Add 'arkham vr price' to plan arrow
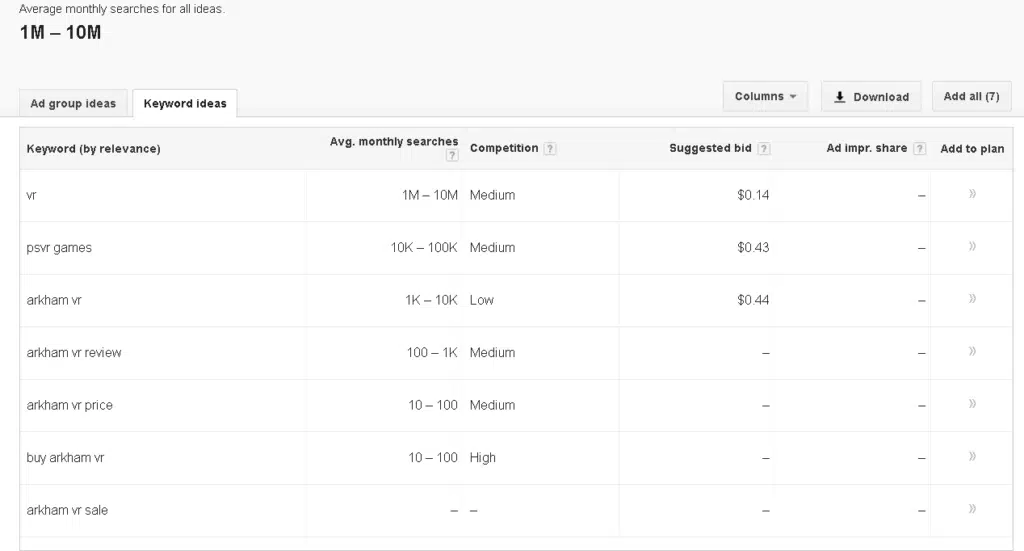The image size is (1024, 551). [x=972, y=404]
